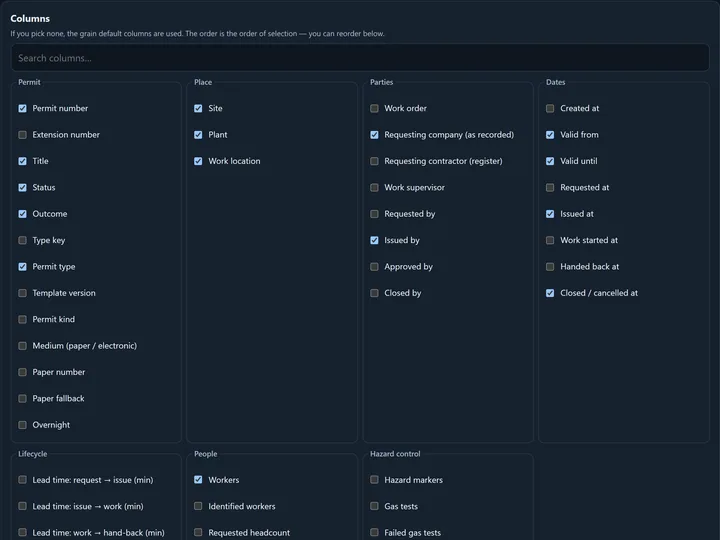
Task: Deselect the Outcome checkbox
Action: (x=22, y=214)
